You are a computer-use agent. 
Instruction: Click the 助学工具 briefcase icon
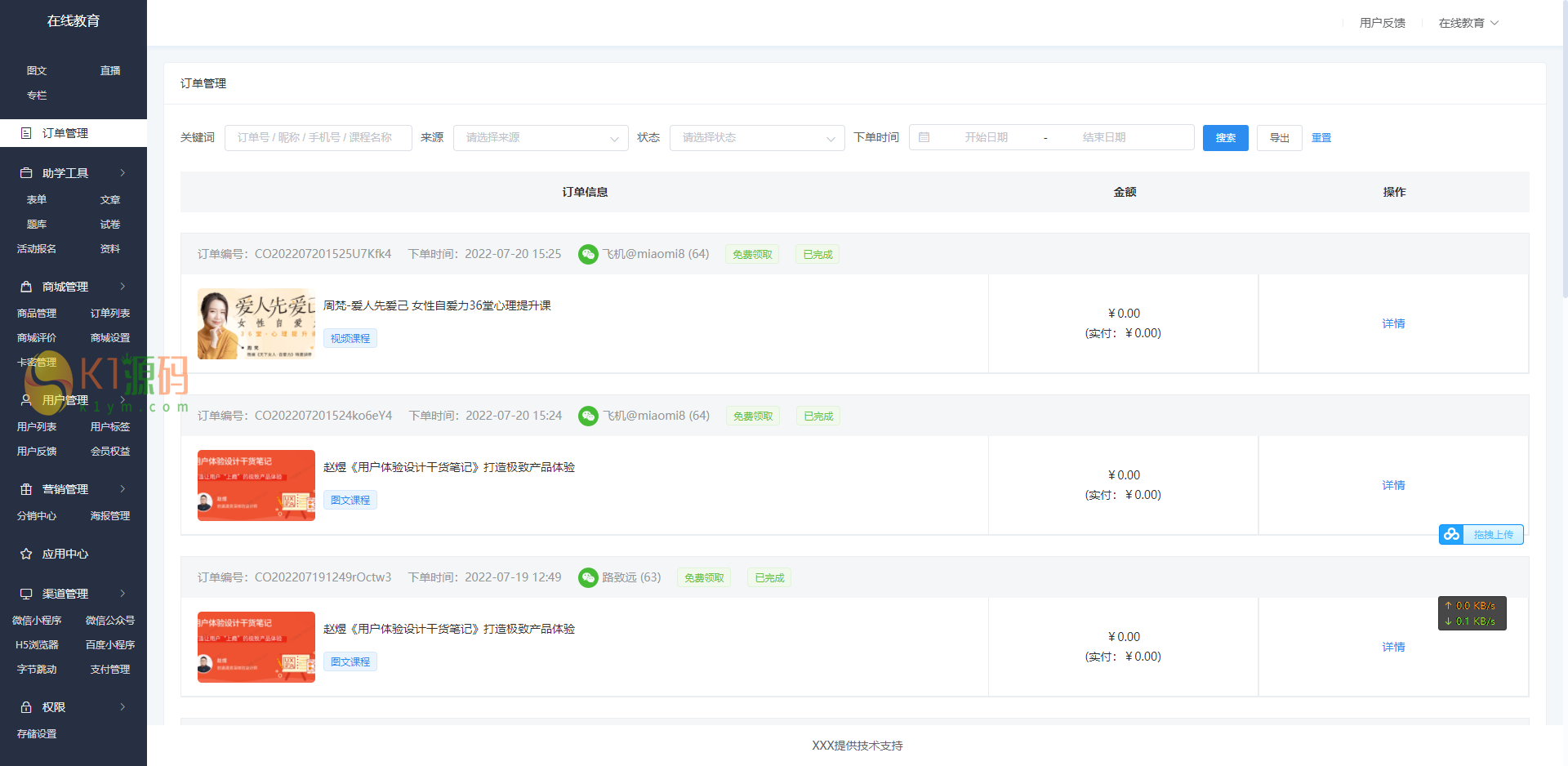(x=26, y=173)
